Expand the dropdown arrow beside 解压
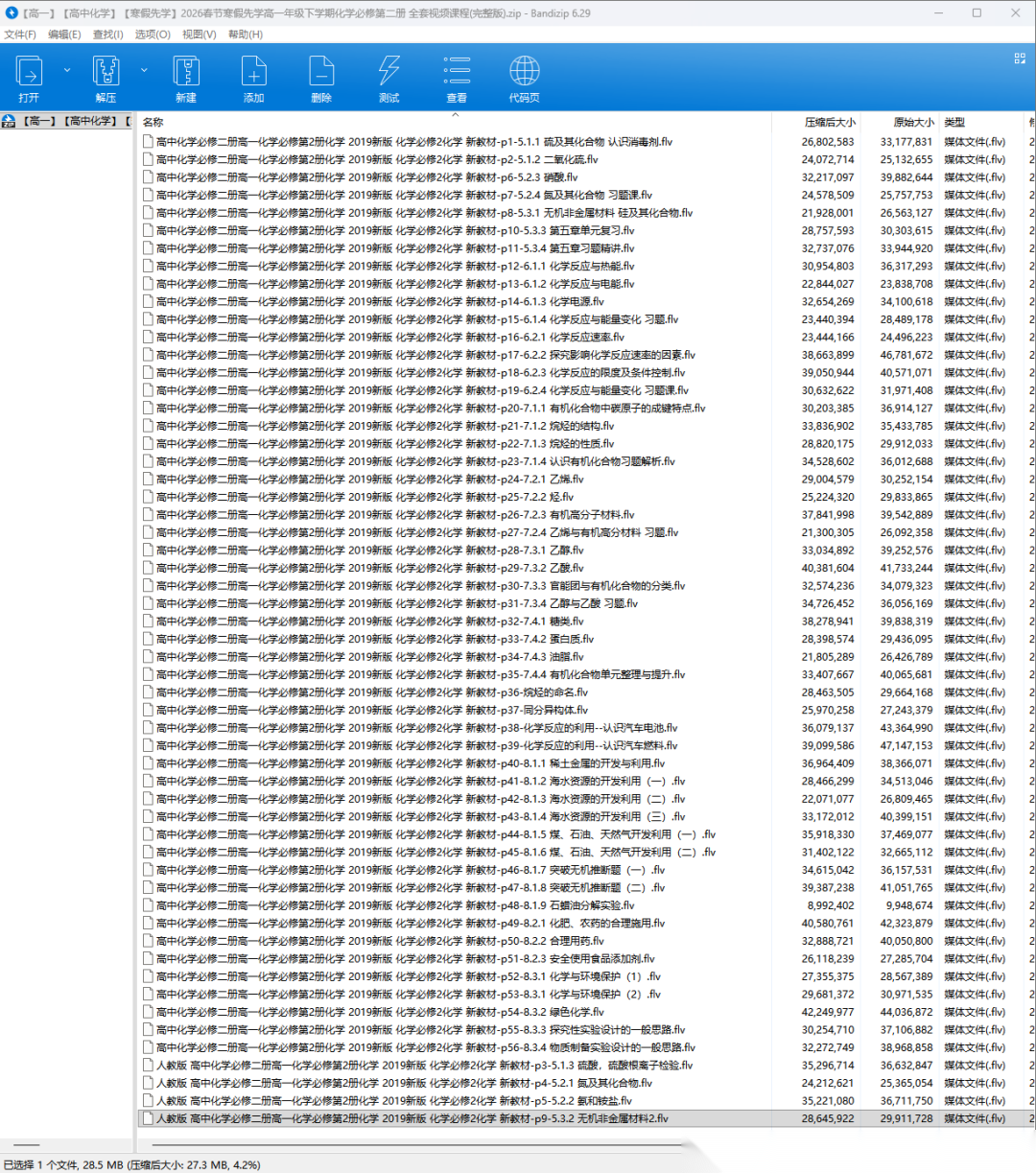Screen dimensions: 1036x1173 click(x=144, y=70)
